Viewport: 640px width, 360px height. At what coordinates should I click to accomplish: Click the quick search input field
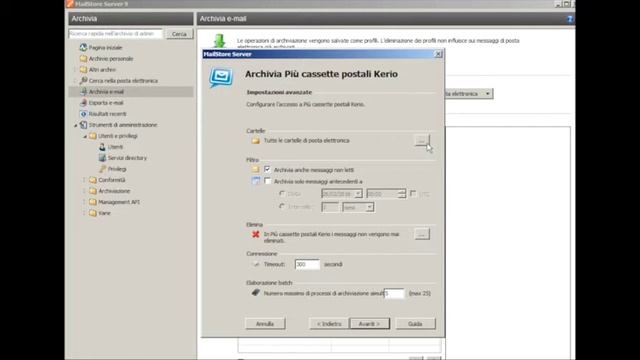point(116,34)
